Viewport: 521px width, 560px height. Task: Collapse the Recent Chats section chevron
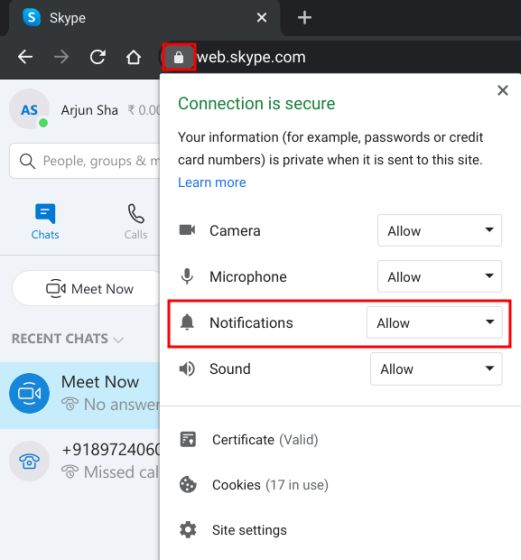coord(119,339)
